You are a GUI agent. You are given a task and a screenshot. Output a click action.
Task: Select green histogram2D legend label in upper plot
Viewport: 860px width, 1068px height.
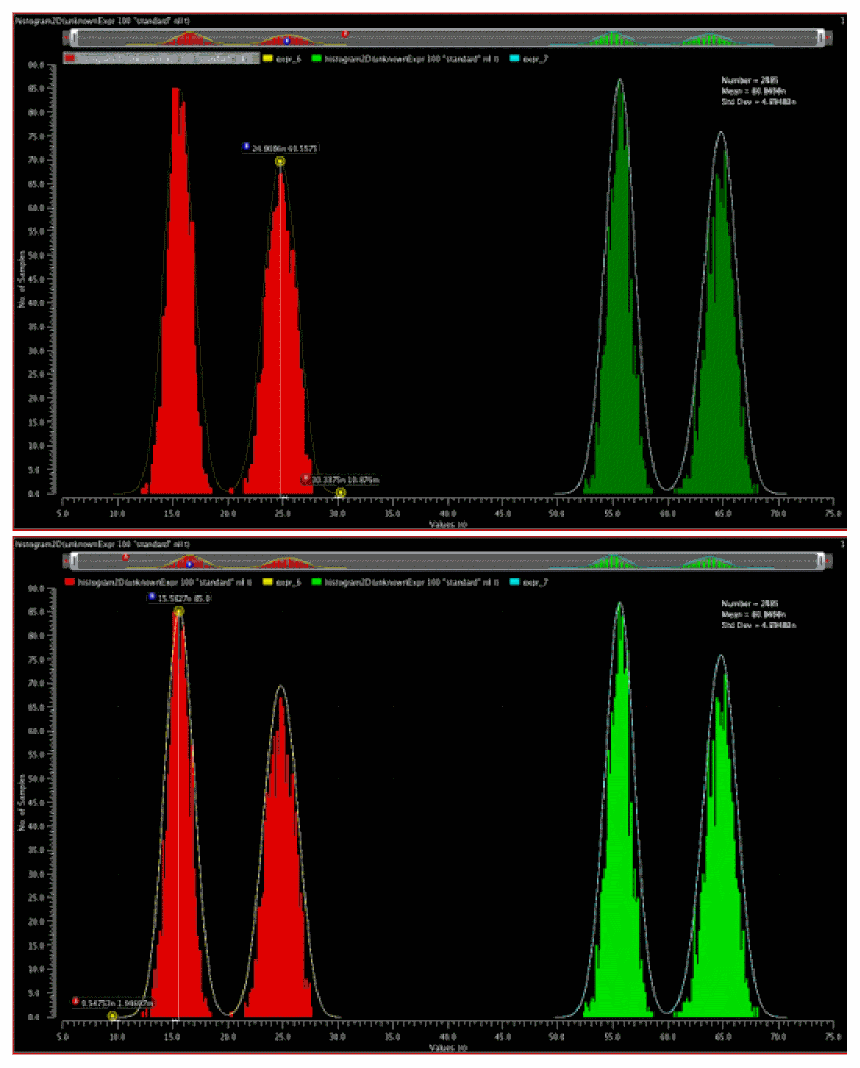pyautogui.click(x=411, y=59)
